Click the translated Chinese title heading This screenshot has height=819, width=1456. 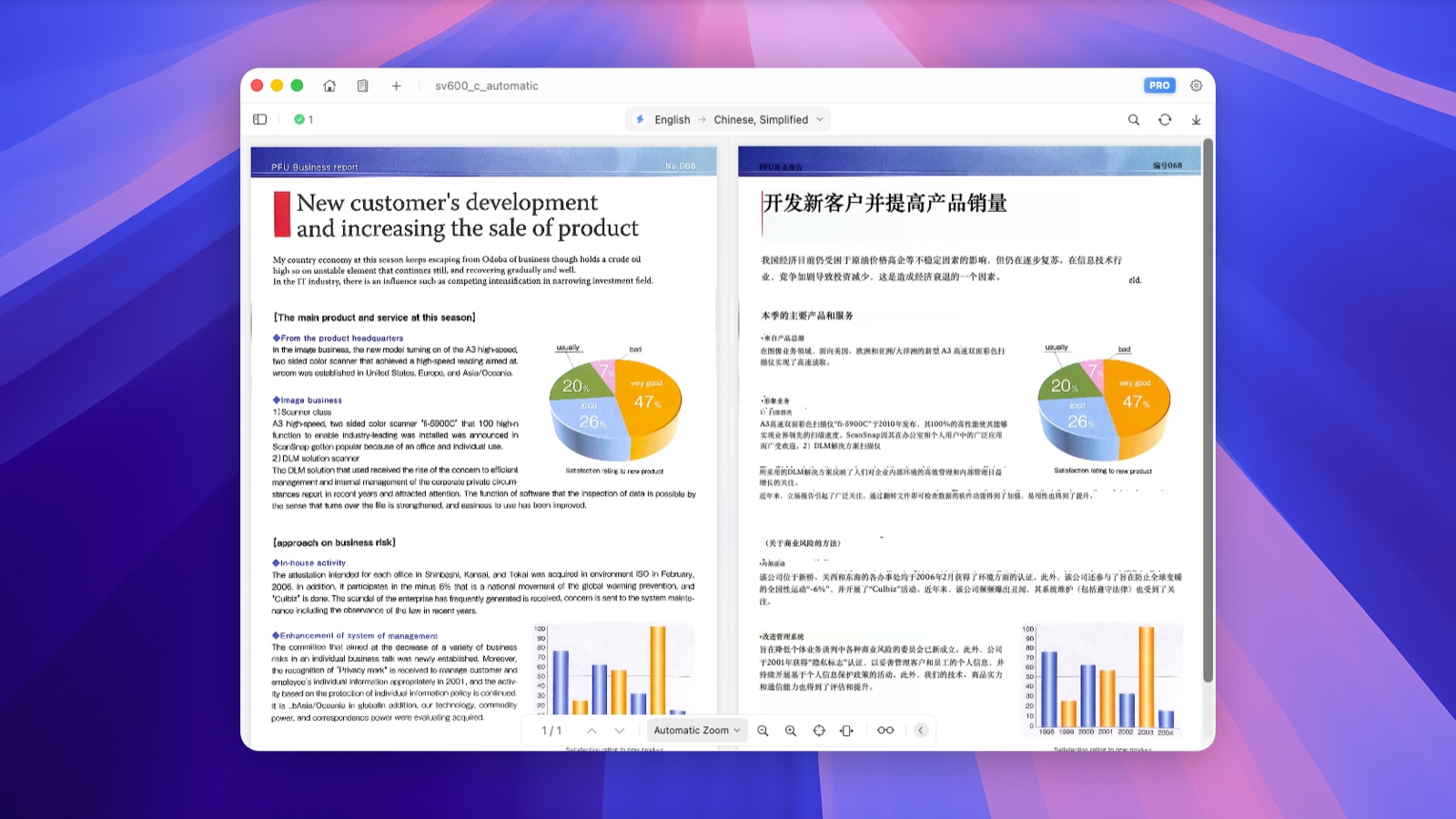tap(885, 203)
